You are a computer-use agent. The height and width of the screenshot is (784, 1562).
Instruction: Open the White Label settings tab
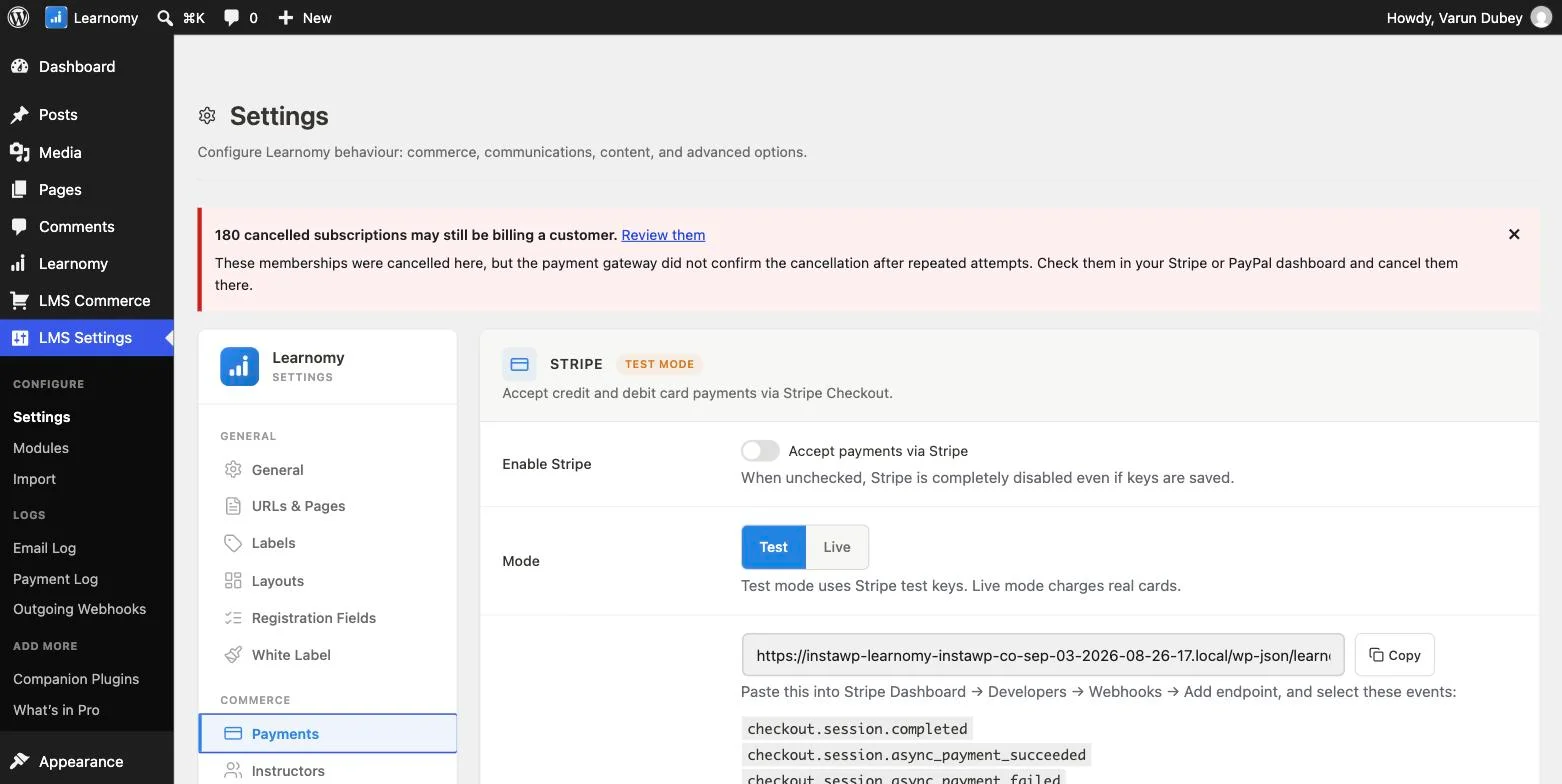click(327, 655)
